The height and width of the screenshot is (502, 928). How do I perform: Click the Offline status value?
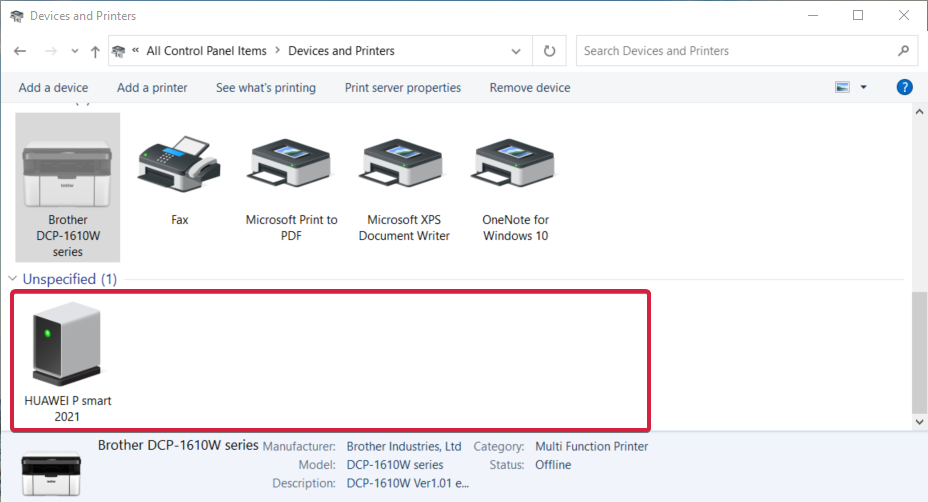(553, 465)
